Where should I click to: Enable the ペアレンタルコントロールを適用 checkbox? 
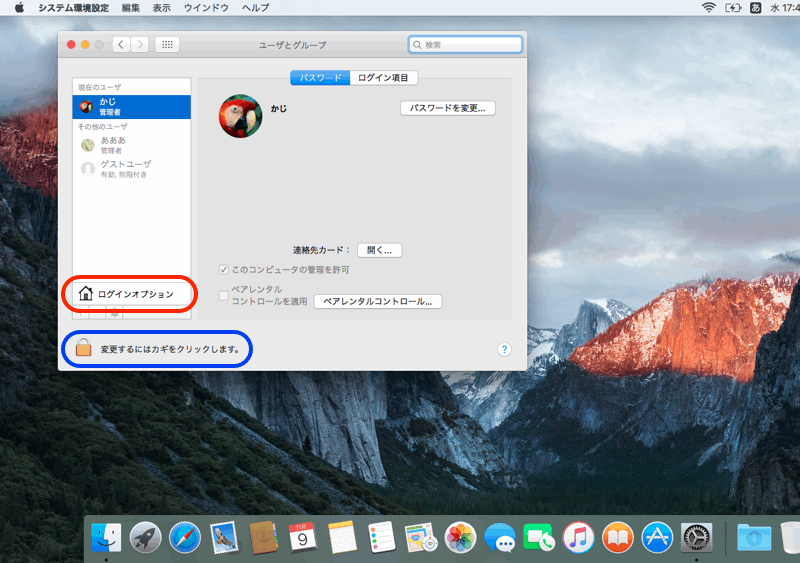point(224,295)
